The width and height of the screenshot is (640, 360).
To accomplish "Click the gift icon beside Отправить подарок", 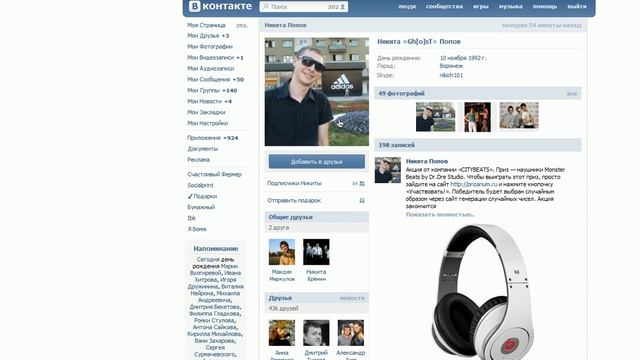I will tap(362, 200).
